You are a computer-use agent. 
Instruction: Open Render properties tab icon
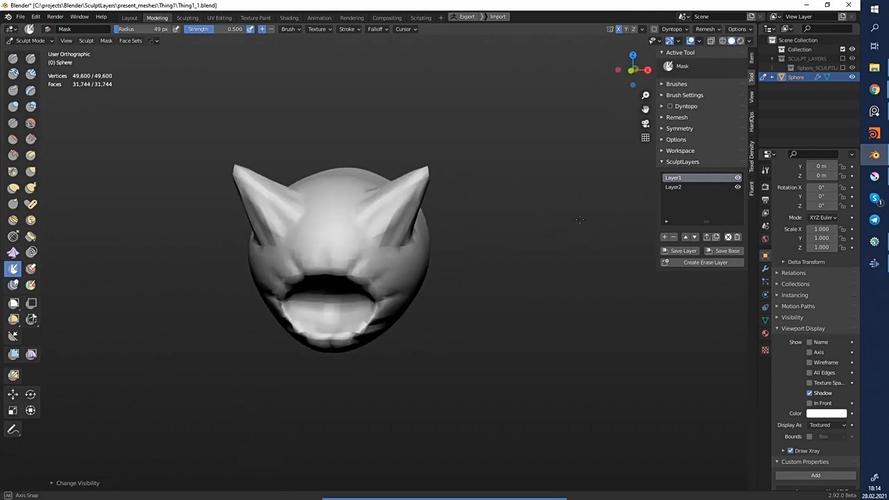[765, 187]
